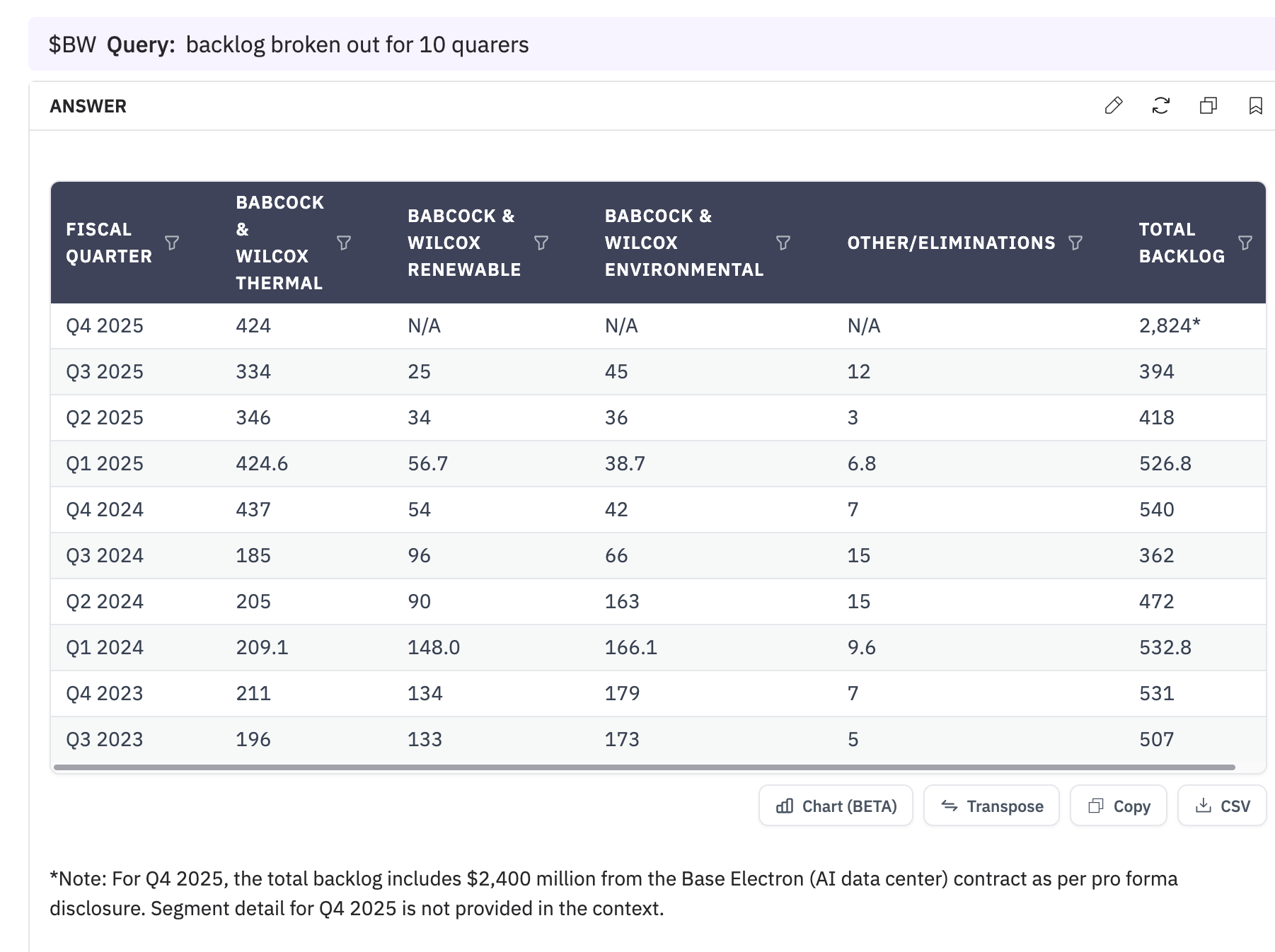Open filter for Babcock & Wilcox Environmental
The width and height of the screenshot is (1275, 952).
(783, 243)
